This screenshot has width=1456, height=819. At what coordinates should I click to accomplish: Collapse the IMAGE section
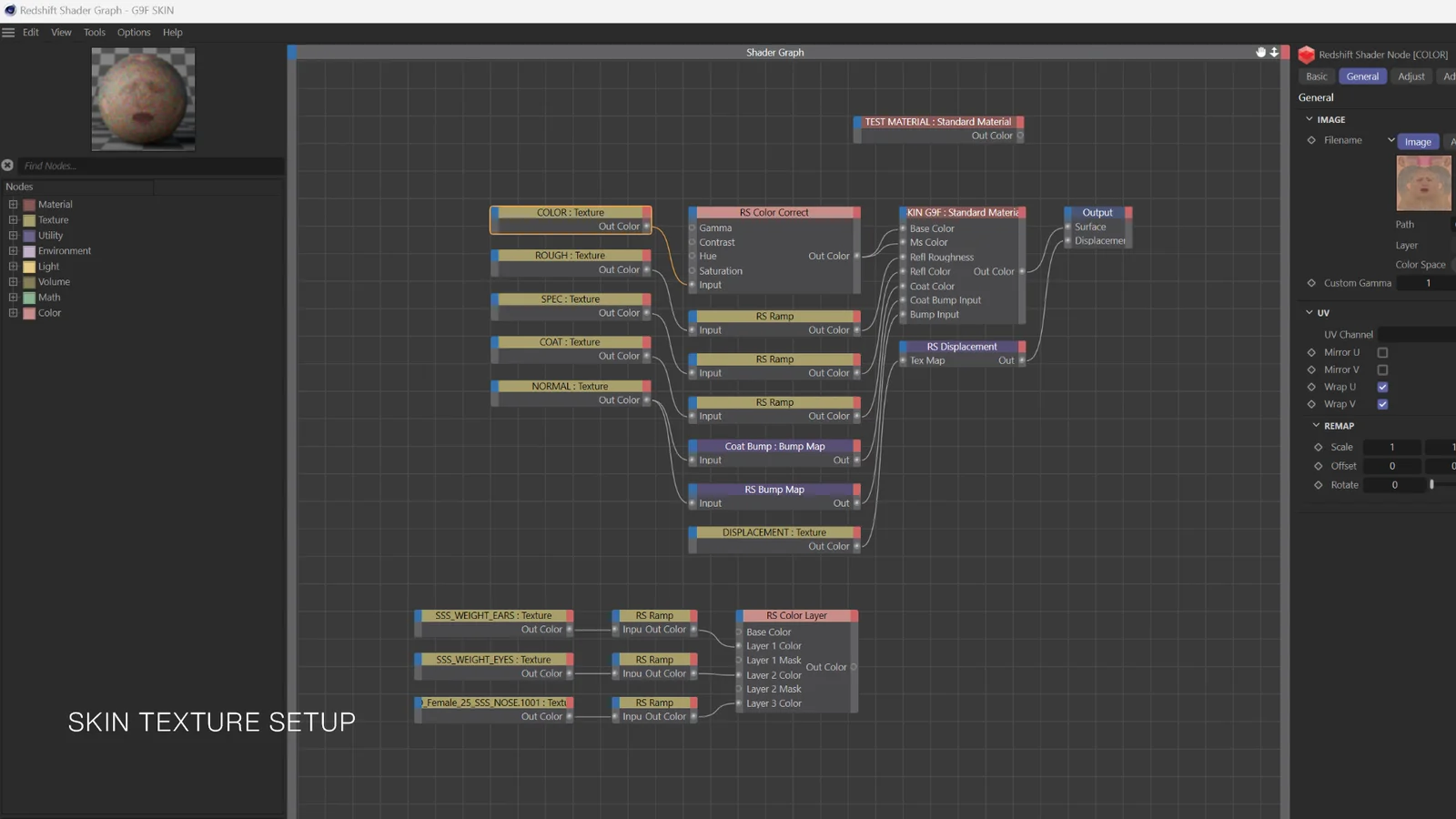coord(1309,119)
